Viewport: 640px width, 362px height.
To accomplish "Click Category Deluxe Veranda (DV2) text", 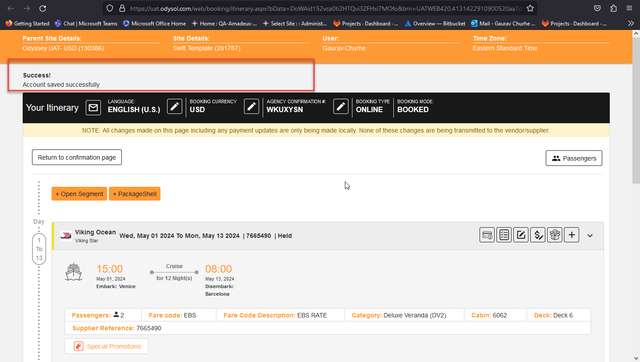I will [x=399, y=315].
